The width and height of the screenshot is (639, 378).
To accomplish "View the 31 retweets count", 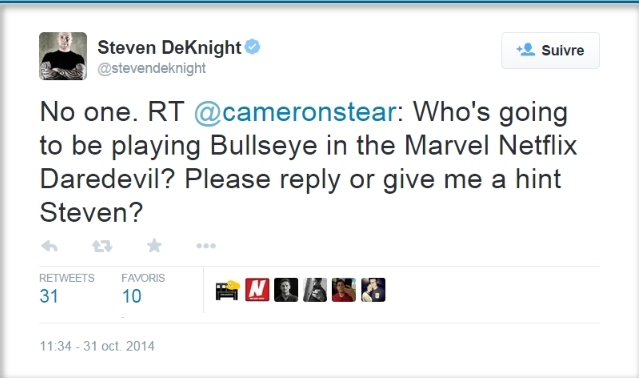I will [x=49, y=296].
